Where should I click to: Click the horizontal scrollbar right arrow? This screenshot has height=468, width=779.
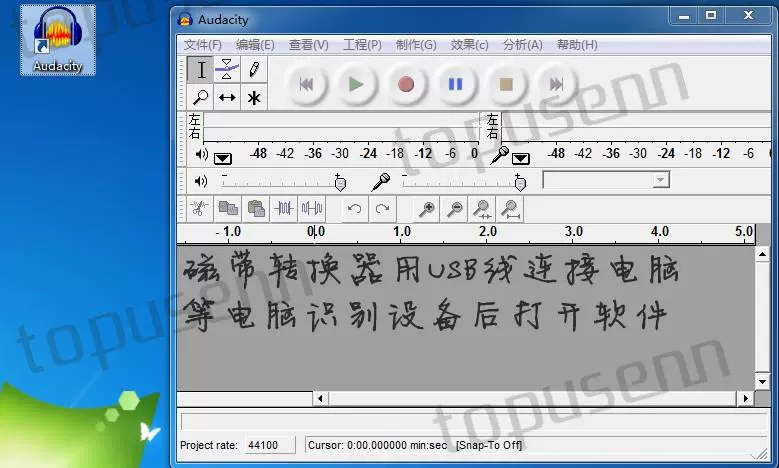click(x=746, y=398)
